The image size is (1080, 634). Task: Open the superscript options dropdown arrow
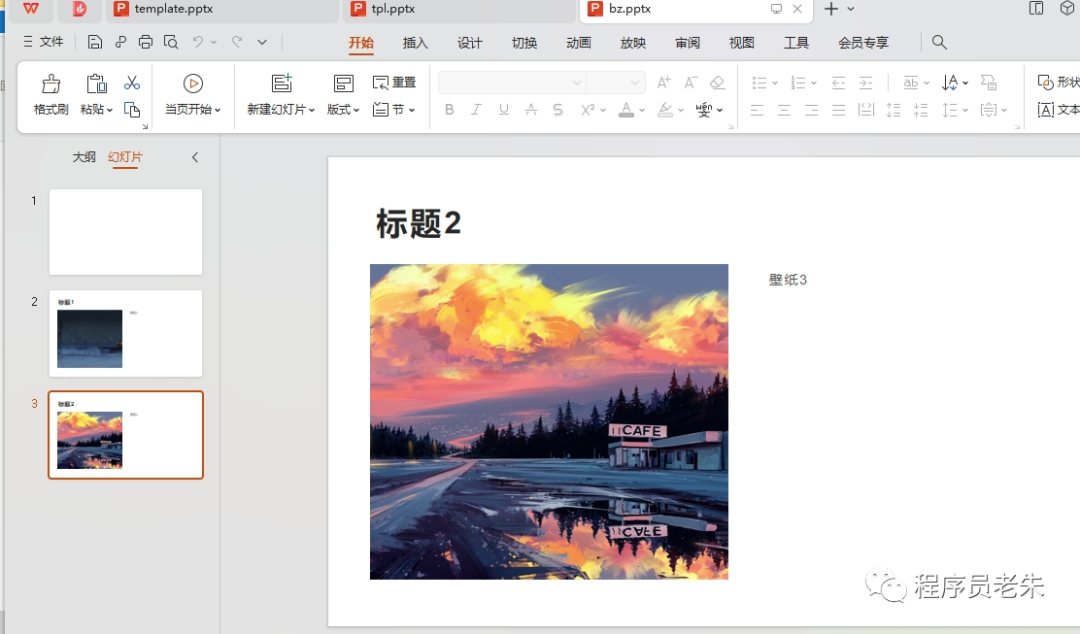point(603,110)
